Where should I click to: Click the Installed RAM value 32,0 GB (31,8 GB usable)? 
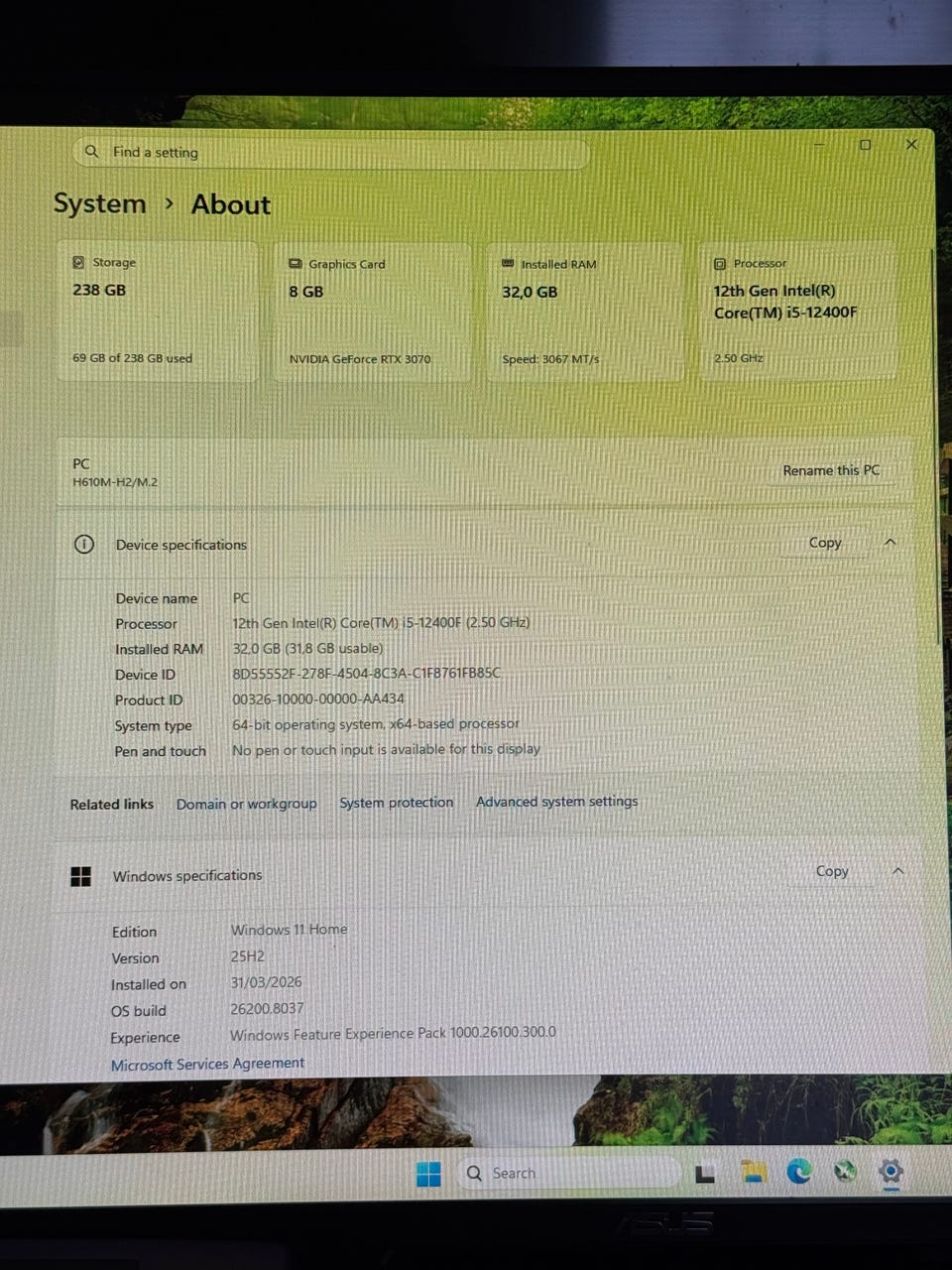[307, 648]
